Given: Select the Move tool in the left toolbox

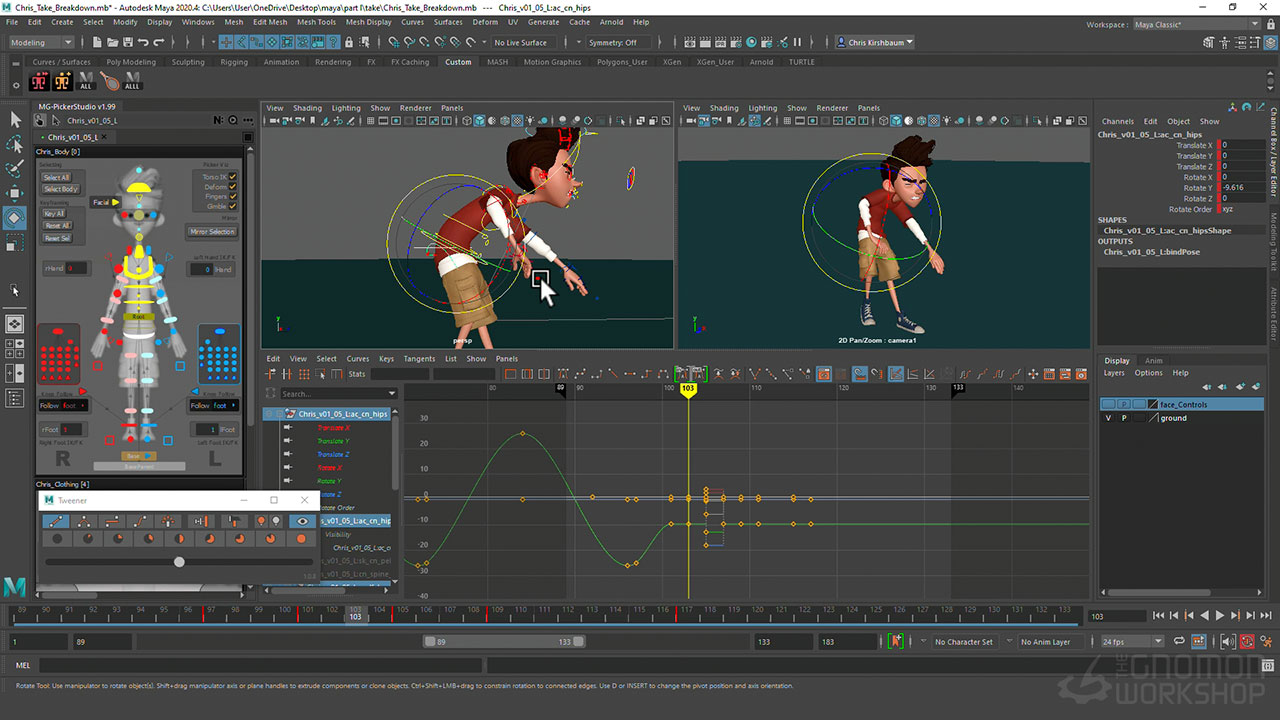Looking at the screenshot, I should pyautogui.click(x=15, y=193).
